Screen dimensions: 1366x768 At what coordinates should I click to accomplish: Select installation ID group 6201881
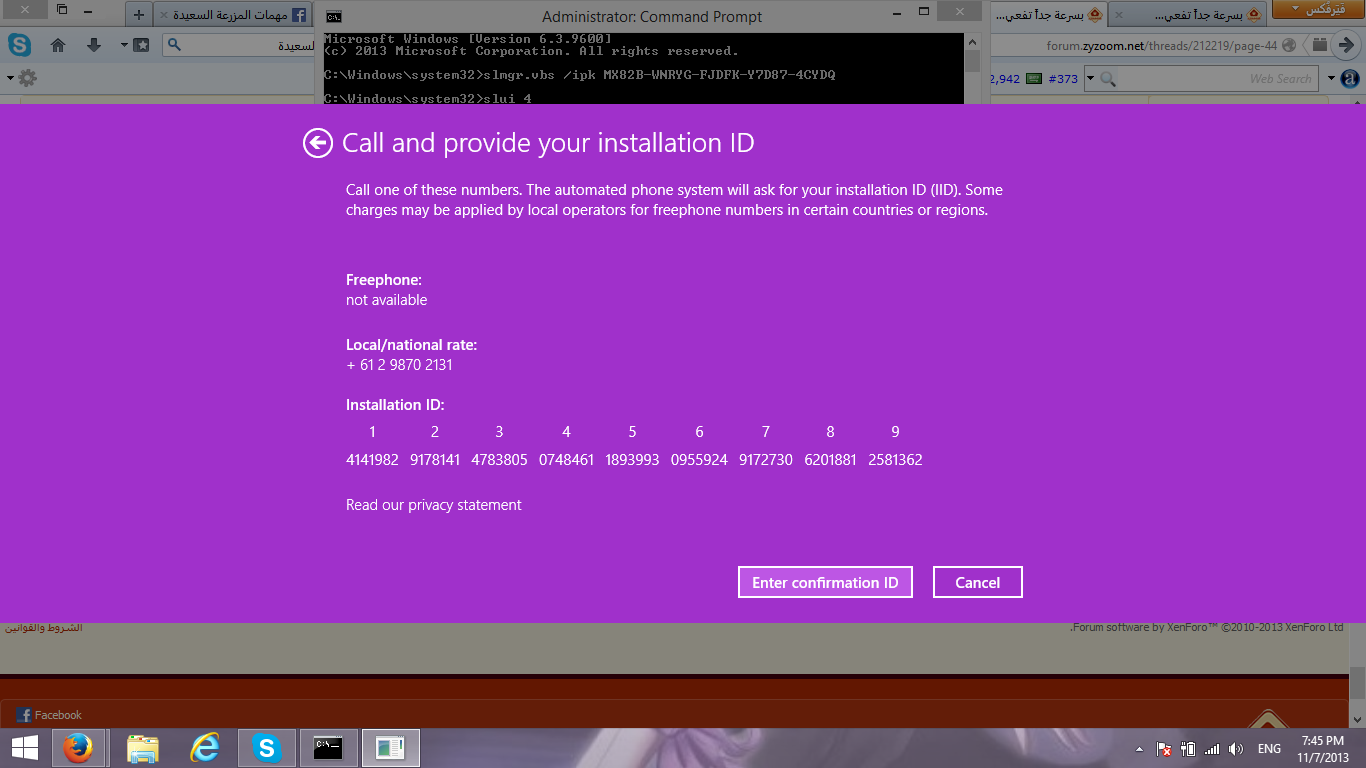click(830, 460)
